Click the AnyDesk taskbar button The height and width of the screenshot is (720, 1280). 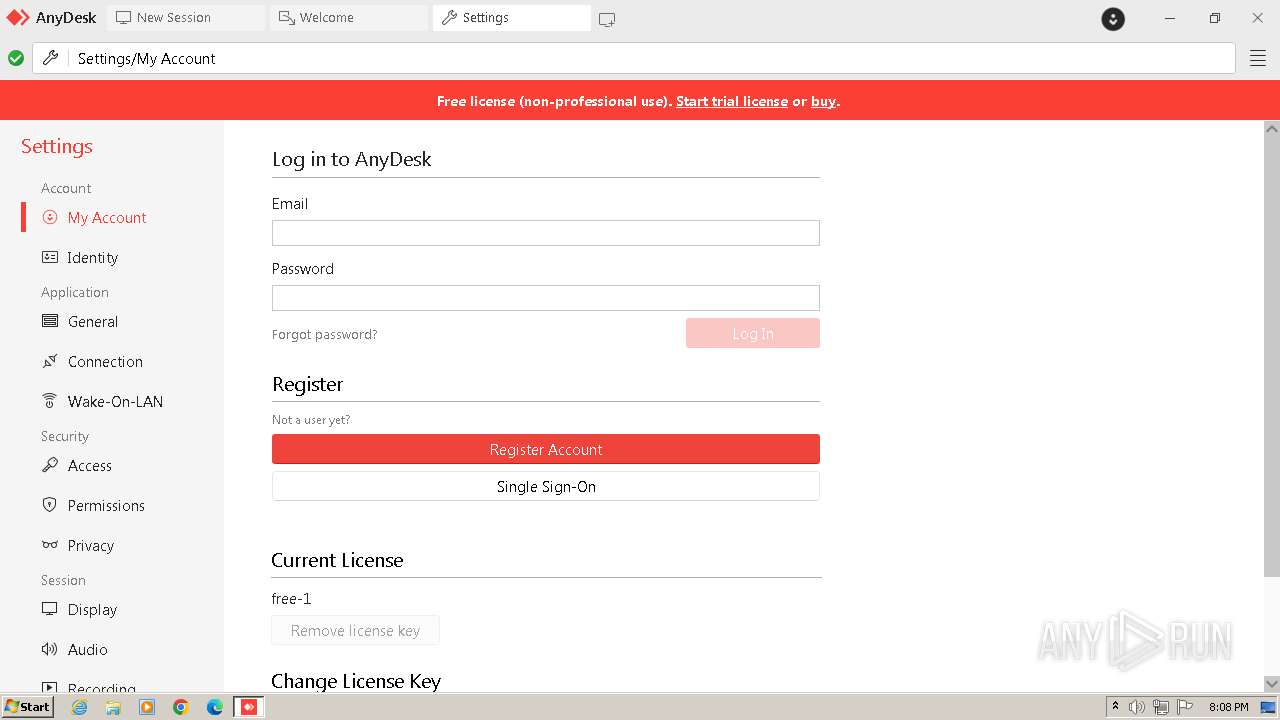tap(249, 707)
